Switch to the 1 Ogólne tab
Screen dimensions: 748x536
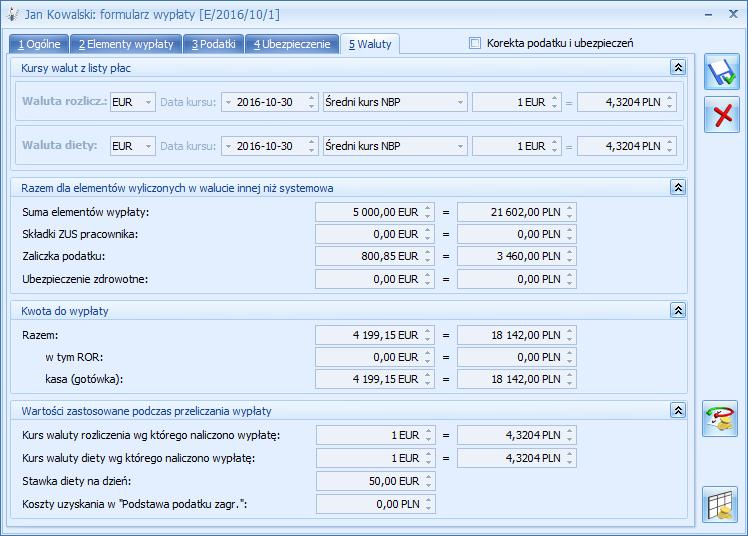38,44
